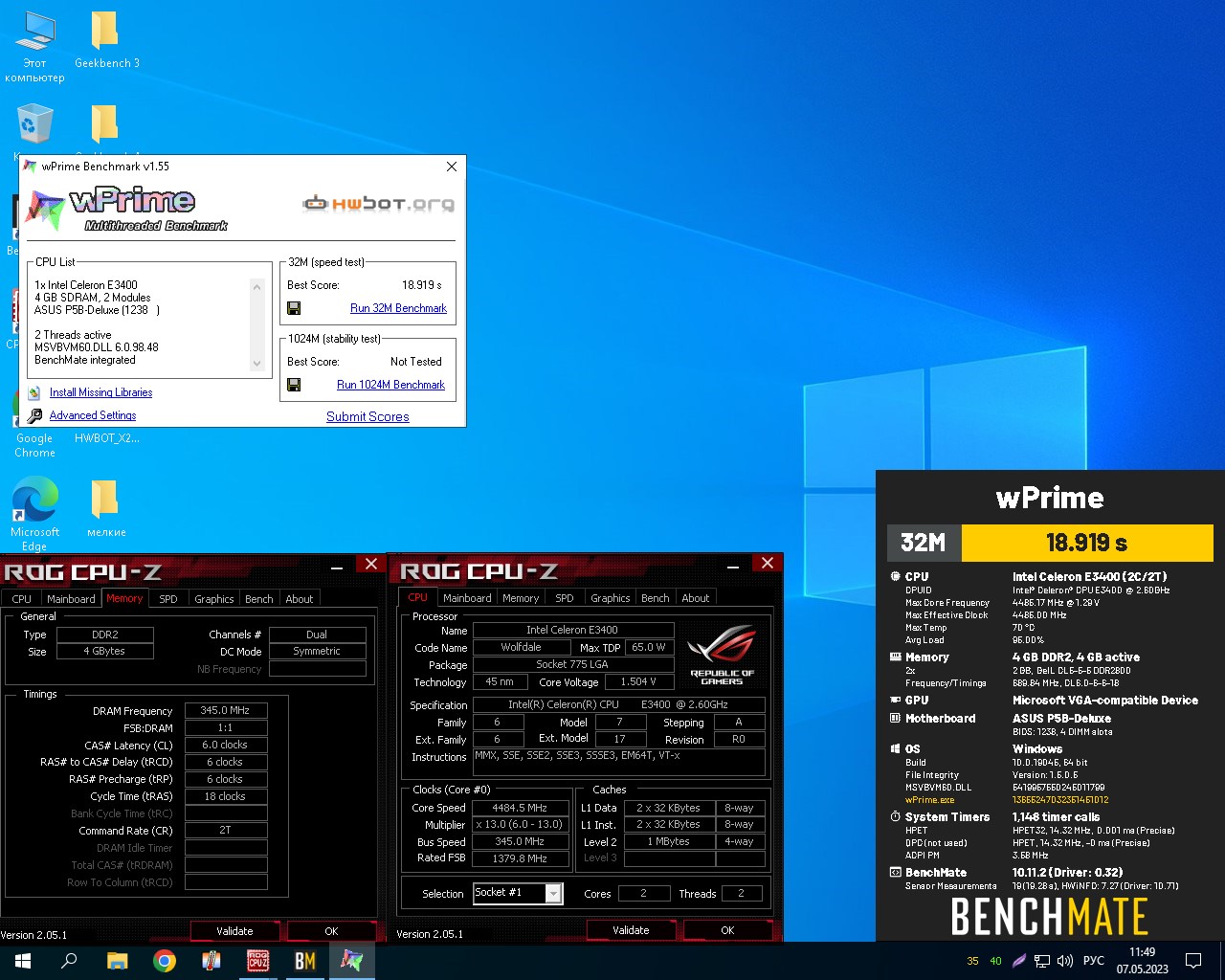Click the Intel Celeron E3400 name field
This screenshot has height=980, width=1225.
click(x=572, y=630)
